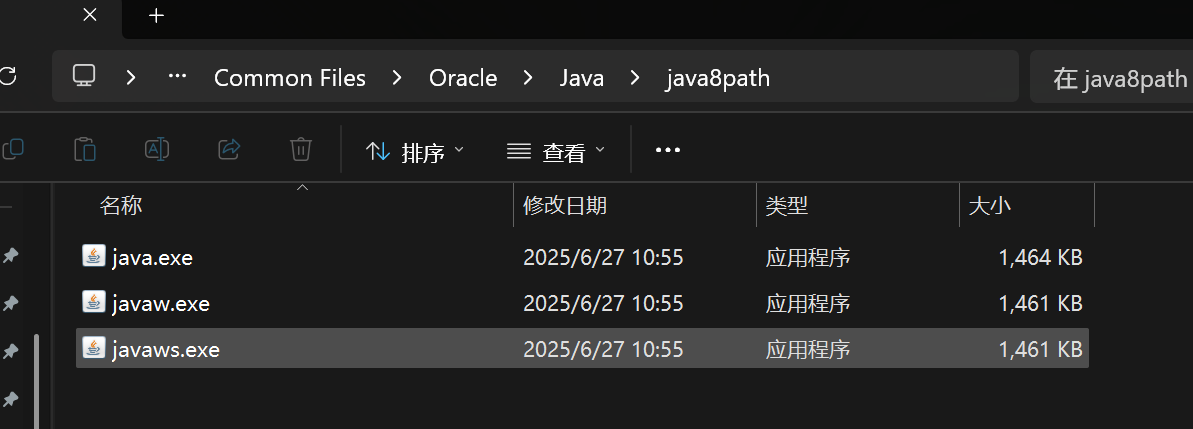Image resolution: width=1193 pixels, height=429 pixels.
Task: Click the java.exe file icon
Action: [x=93, y=256]
